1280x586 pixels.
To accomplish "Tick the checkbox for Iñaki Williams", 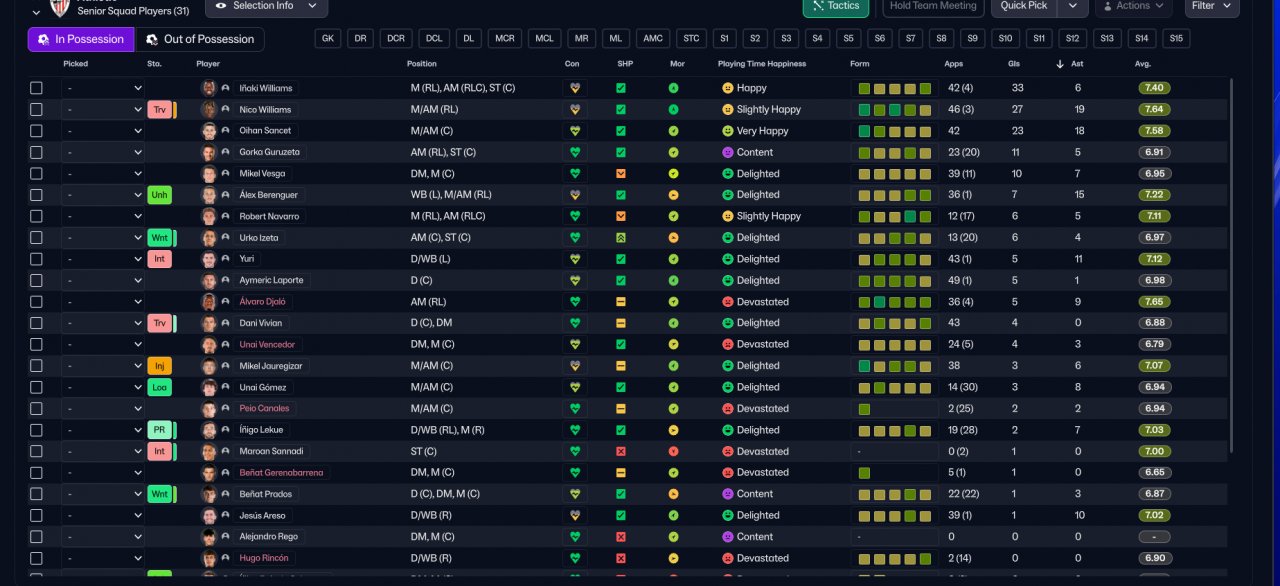I will [x=36, y=88].
